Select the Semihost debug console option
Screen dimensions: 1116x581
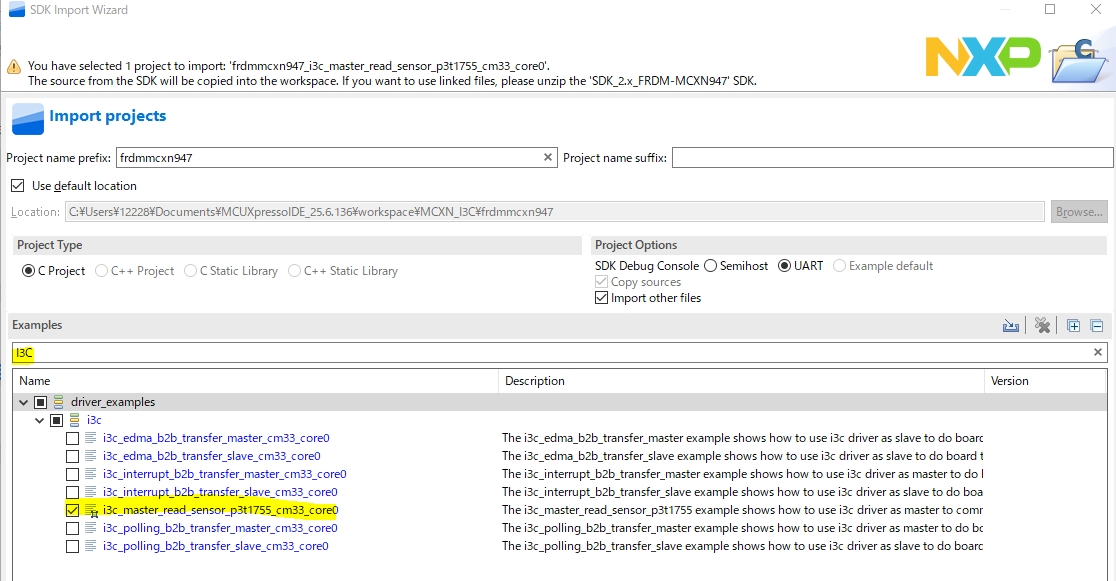[x=711, y=266]
